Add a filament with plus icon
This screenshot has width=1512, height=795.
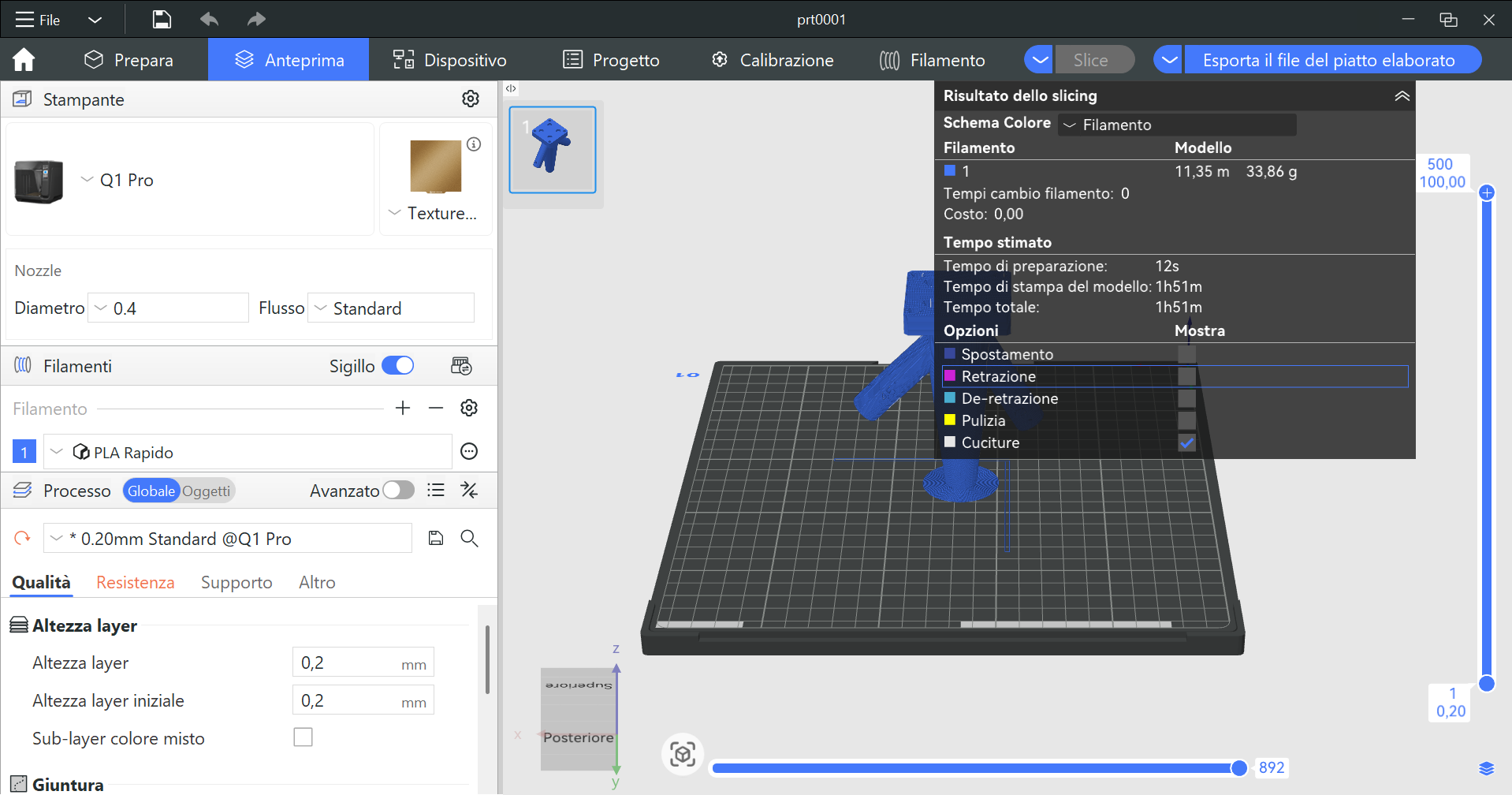(403, 408)
